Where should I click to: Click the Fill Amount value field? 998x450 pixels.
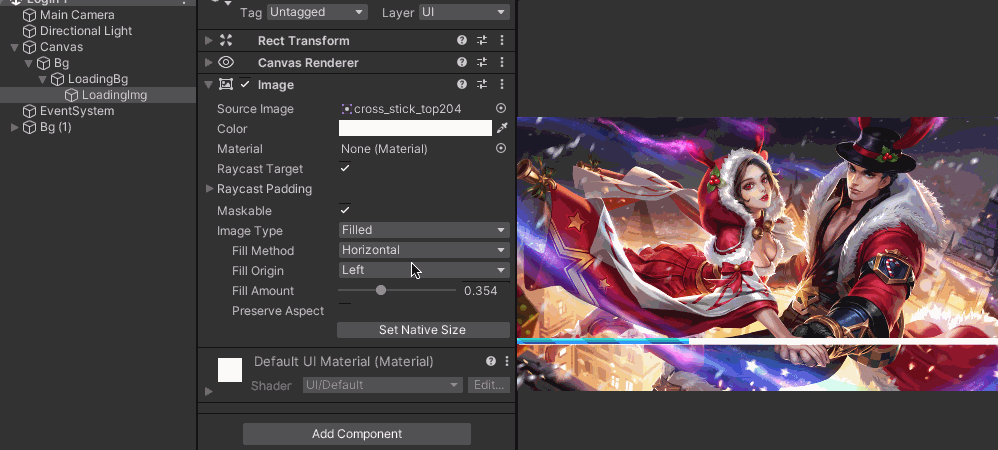486,290
